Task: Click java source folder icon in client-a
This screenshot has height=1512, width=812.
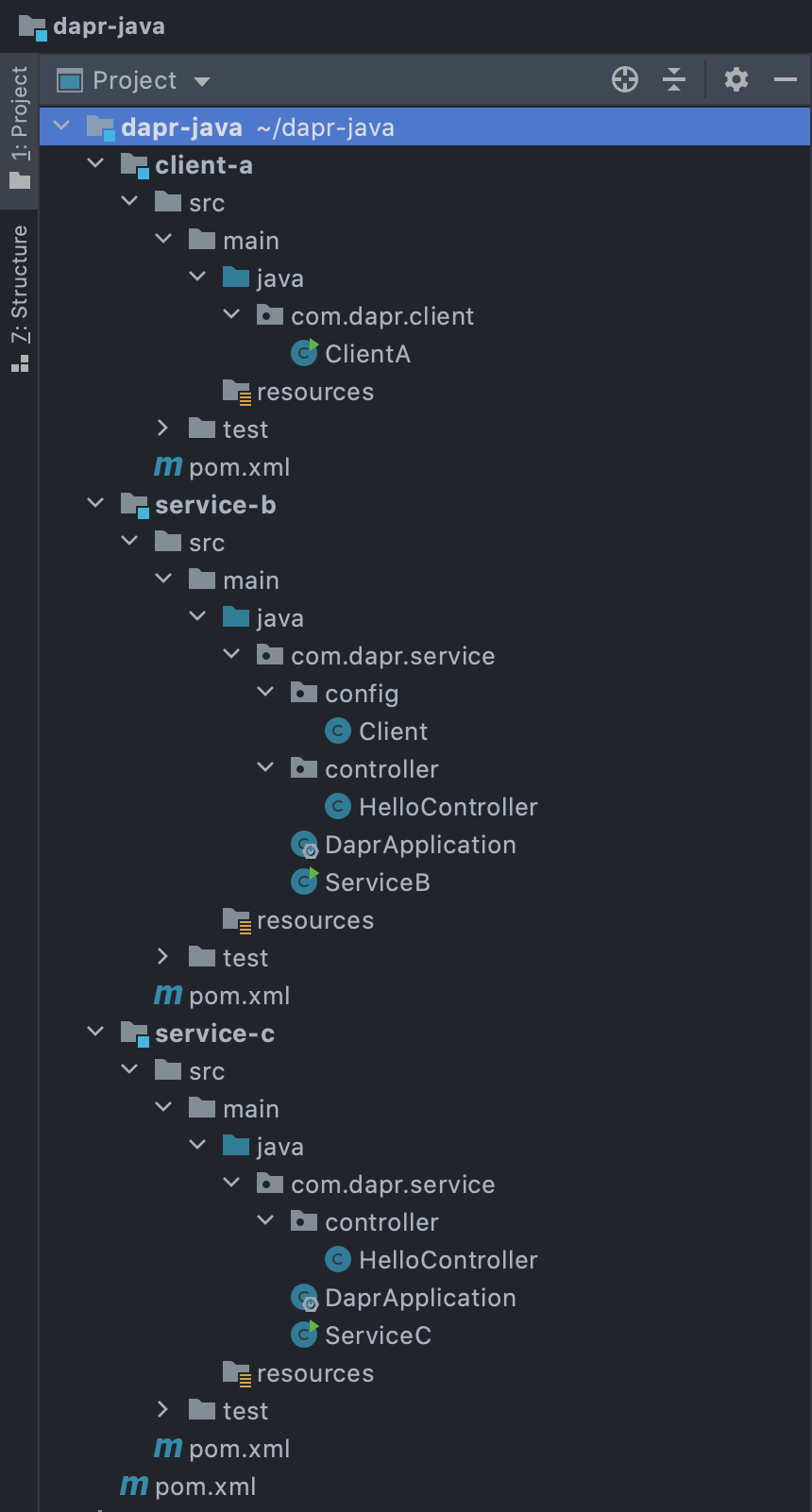Action: (236, 277)
